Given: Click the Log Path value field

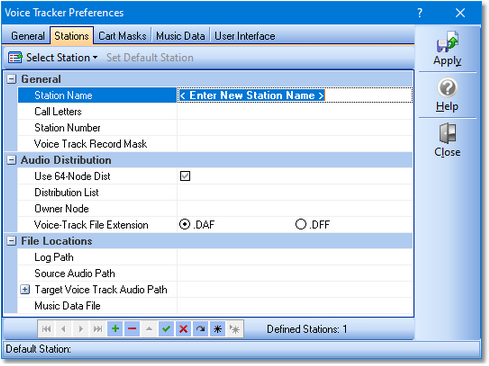Looking at the screenshot, I should click(x=295, y=257).
